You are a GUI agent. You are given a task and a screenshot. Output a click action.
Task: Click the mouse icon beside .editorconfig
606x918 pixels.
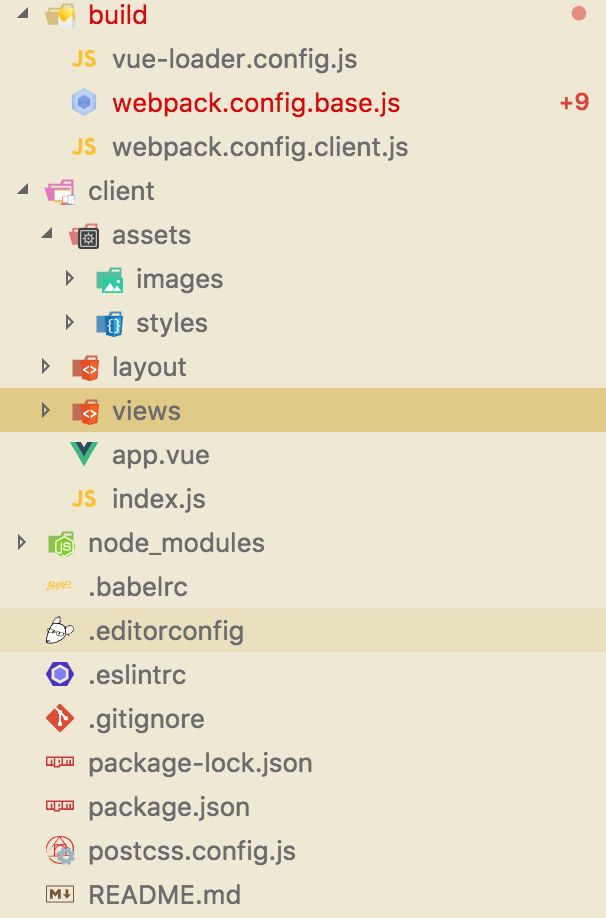[x=60, y=631]
